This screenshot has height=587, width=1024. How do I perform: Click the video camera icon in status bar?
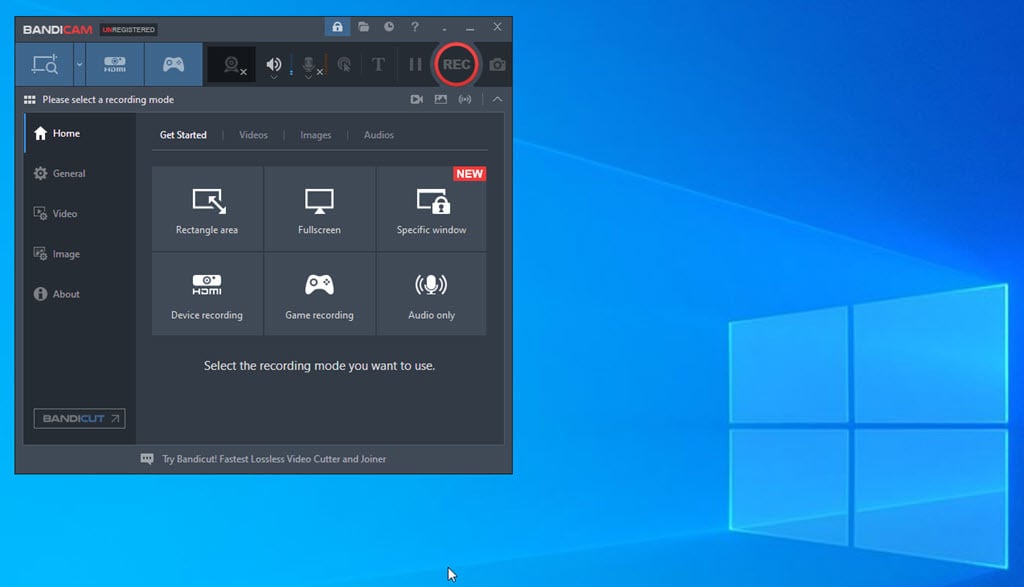point(417,99)
